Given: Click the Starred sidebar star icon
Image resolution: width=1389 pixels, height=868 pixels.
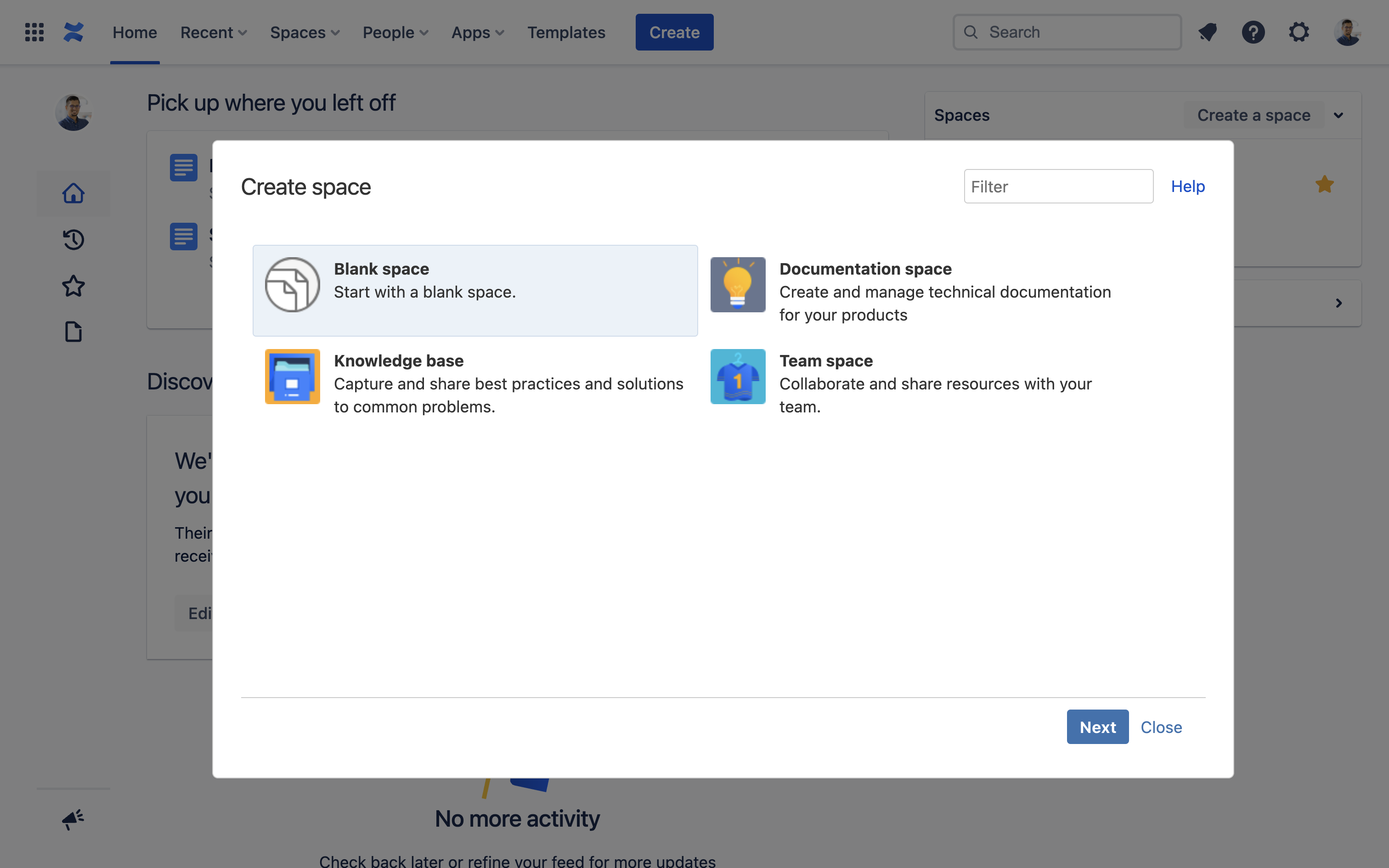Looking at the screenshot, I should 73,286.
